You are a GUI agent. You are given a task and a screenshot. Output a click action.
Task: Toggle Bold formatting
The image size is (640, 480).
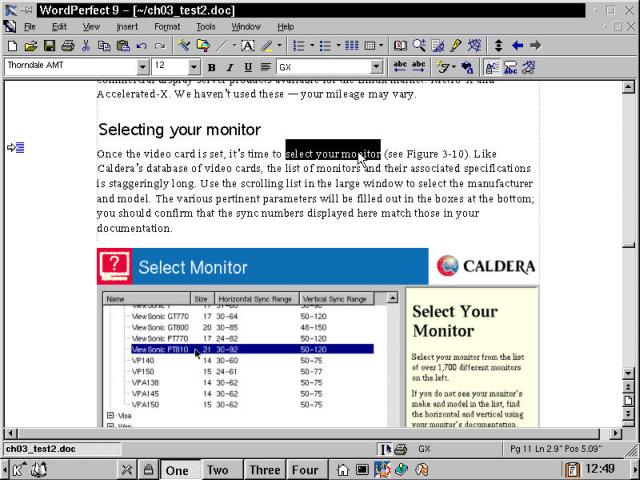click(211, 67)
